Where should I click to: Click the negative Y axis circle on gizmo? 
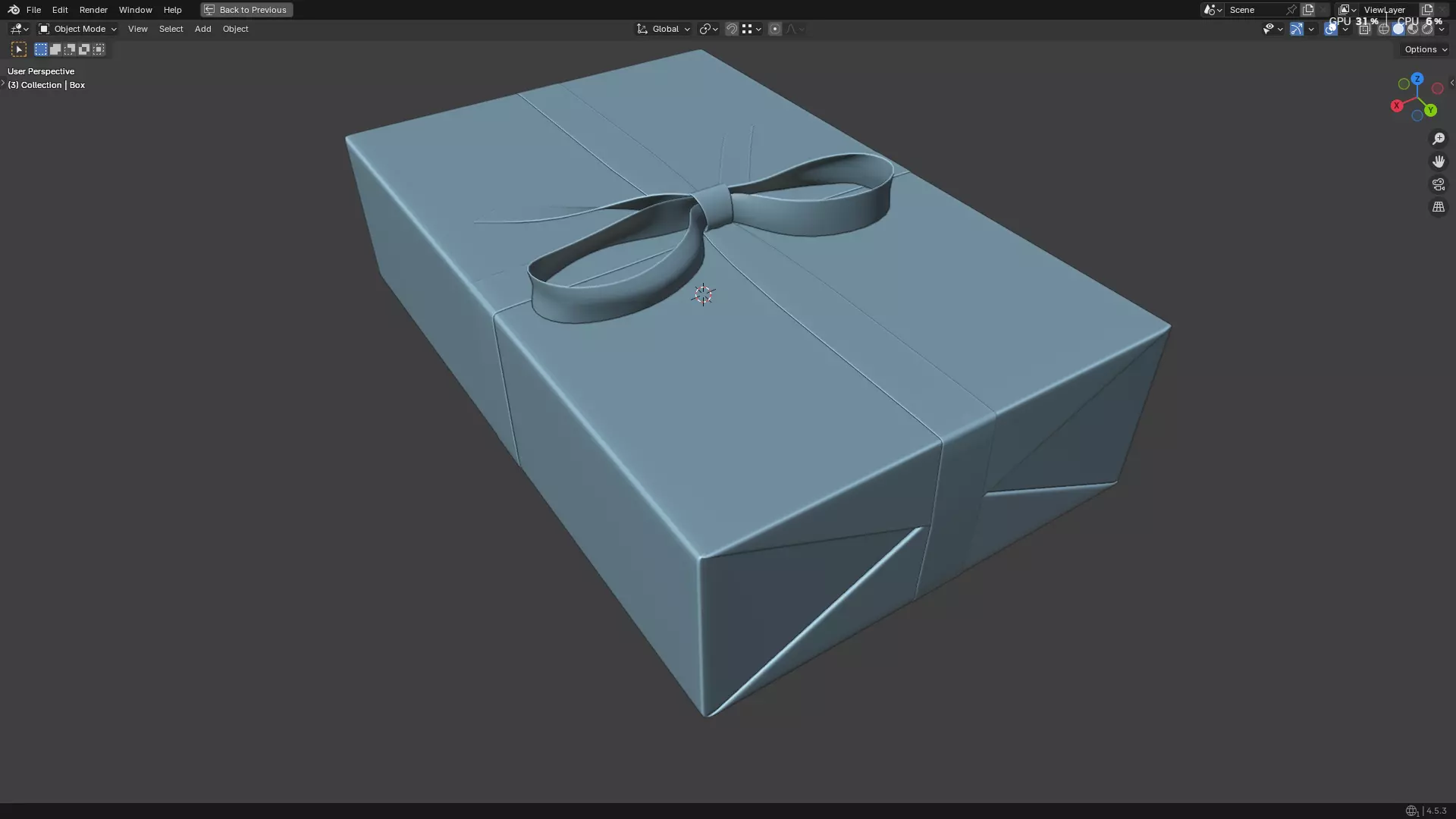coord(1404,84)
